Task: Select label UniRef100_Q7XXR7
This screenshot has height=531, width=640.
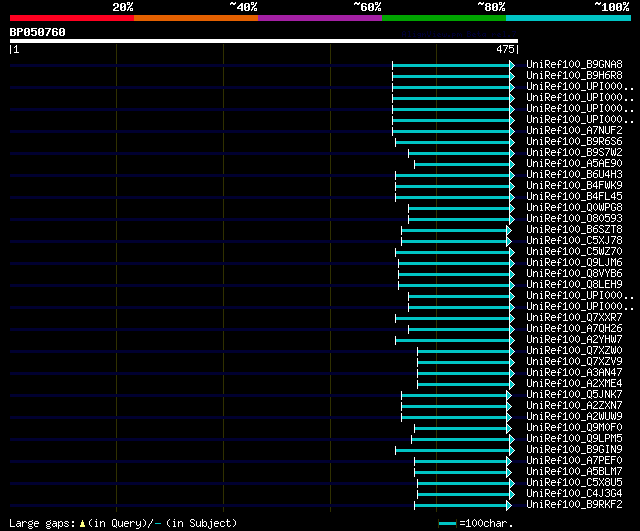Action: [x=574, y=318]
